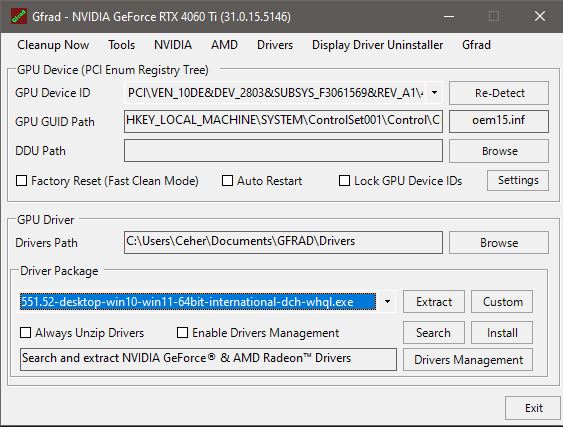Open the Tools menu
Viewport: 563px width, 427px height.
pyautogui.click(x=122, y=45)
